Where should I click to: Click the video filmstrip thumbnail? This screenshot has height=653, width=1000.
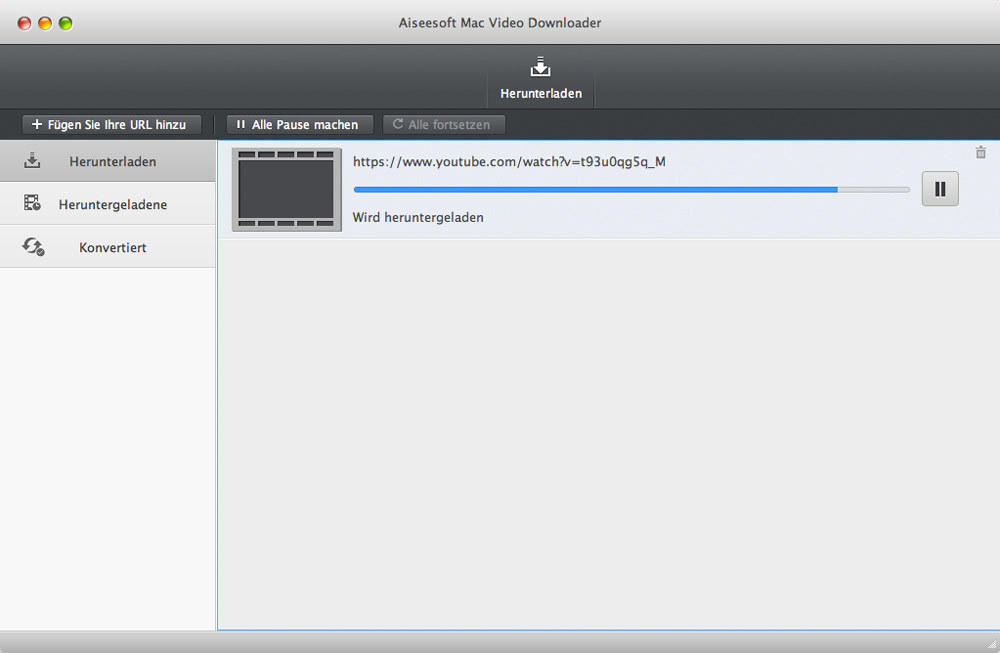(x=287, y=189)
